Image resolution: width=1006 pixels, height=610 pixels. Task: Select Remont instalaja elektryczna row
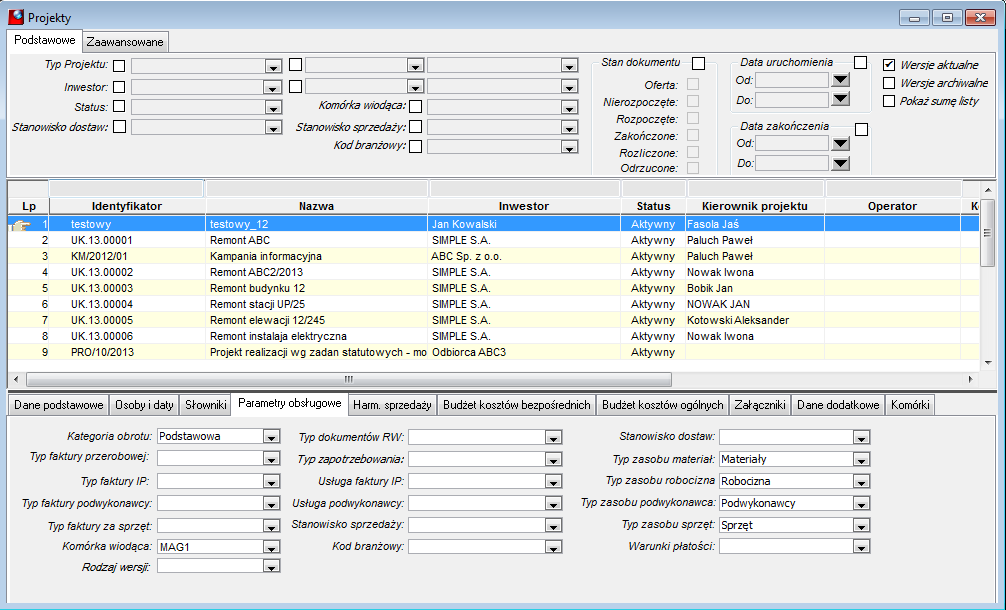[494, 336]
